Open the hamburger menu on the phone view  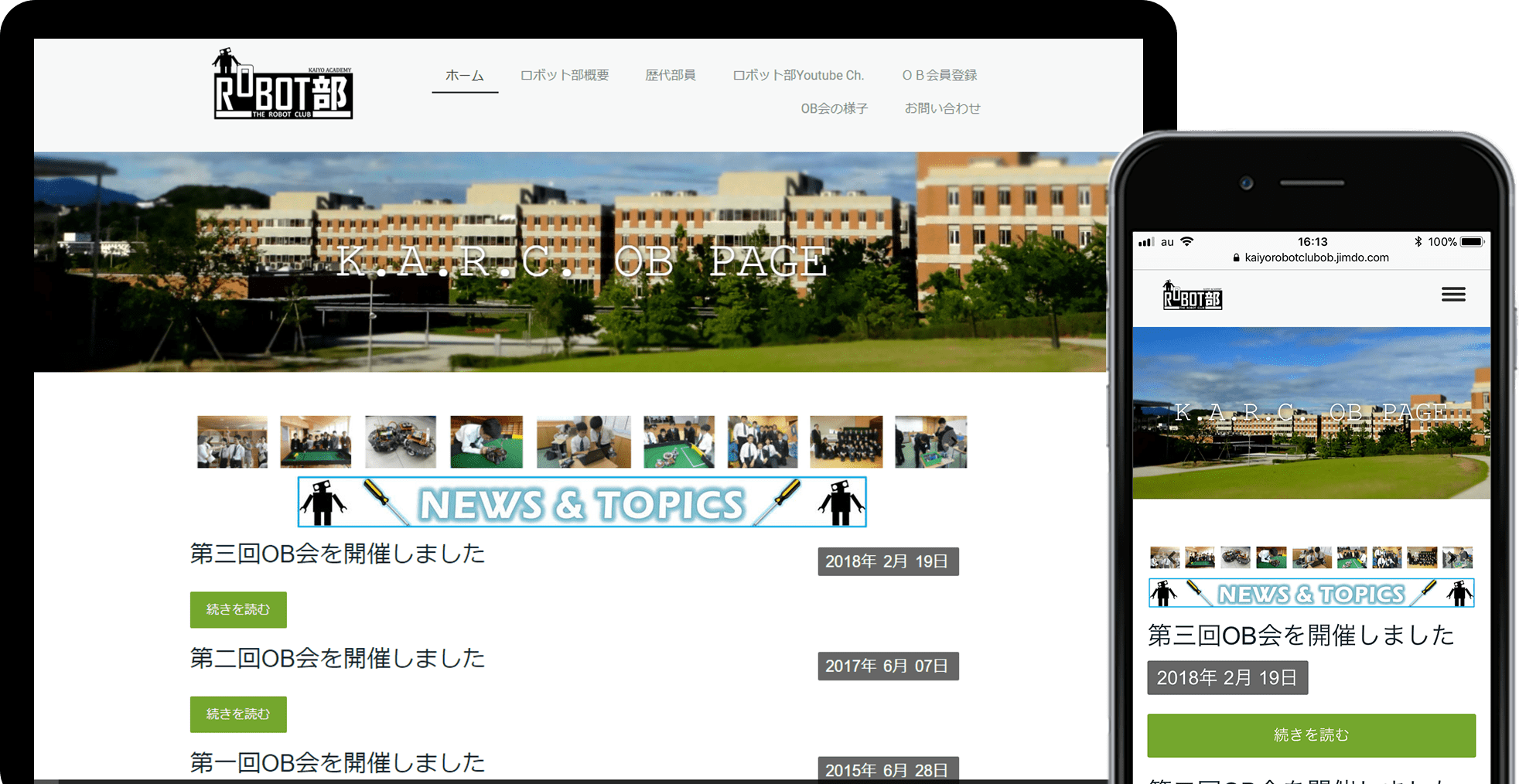coord(1452,295)
